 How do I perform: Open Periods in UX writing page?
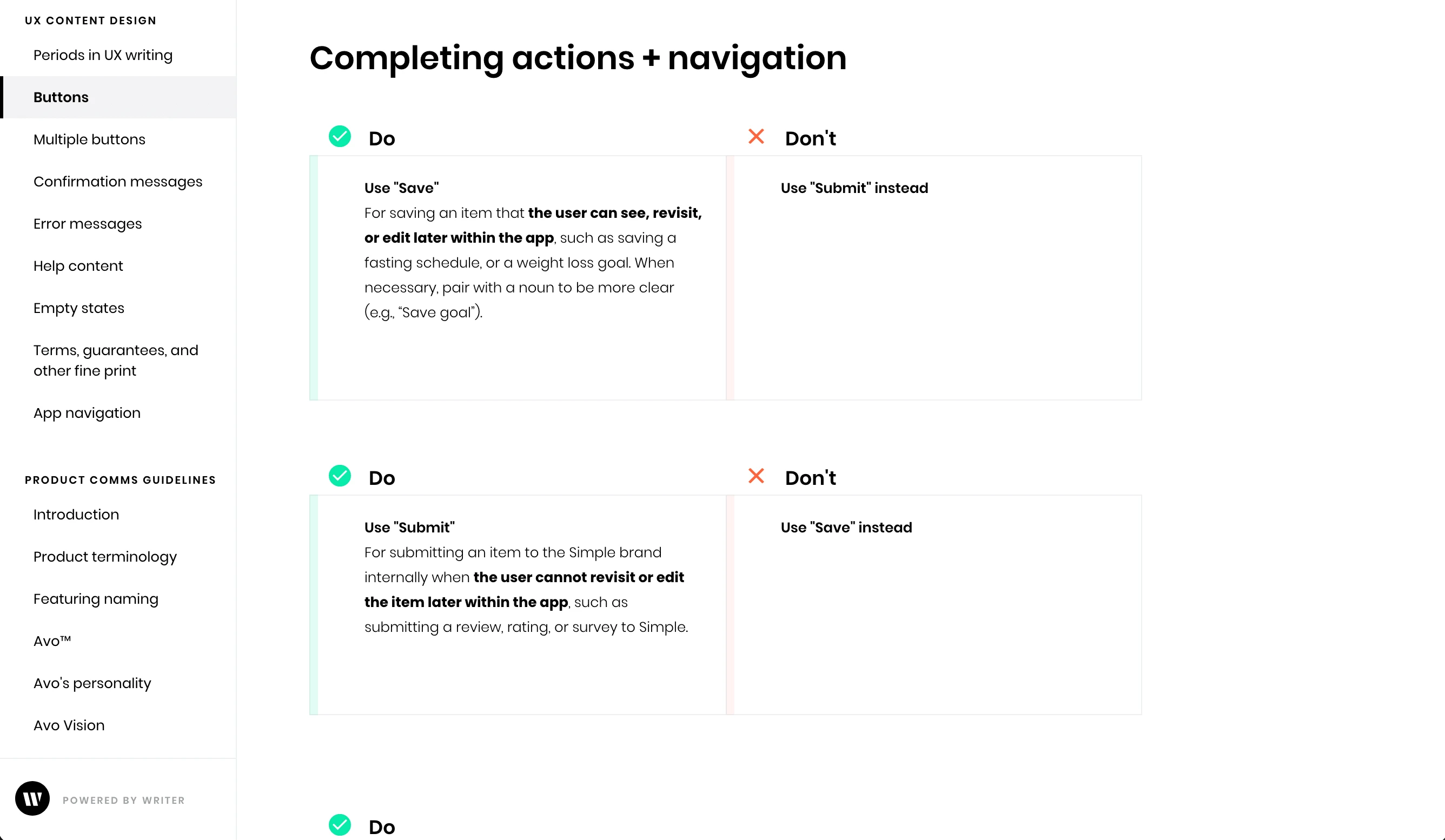tap(103, 55)
